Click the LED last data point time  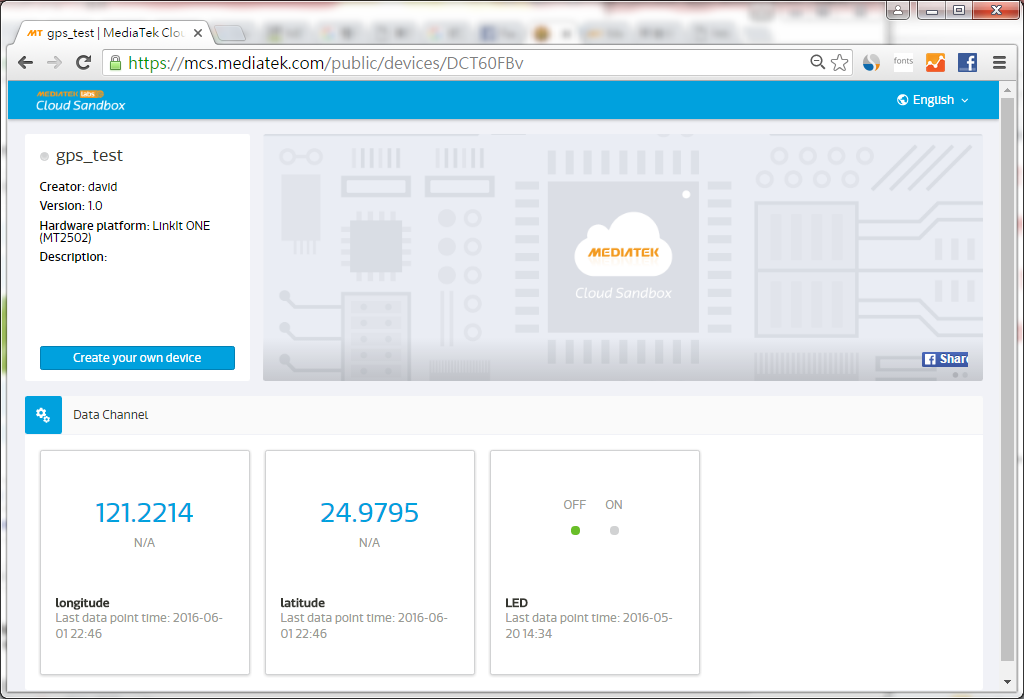tap(589, 626)
